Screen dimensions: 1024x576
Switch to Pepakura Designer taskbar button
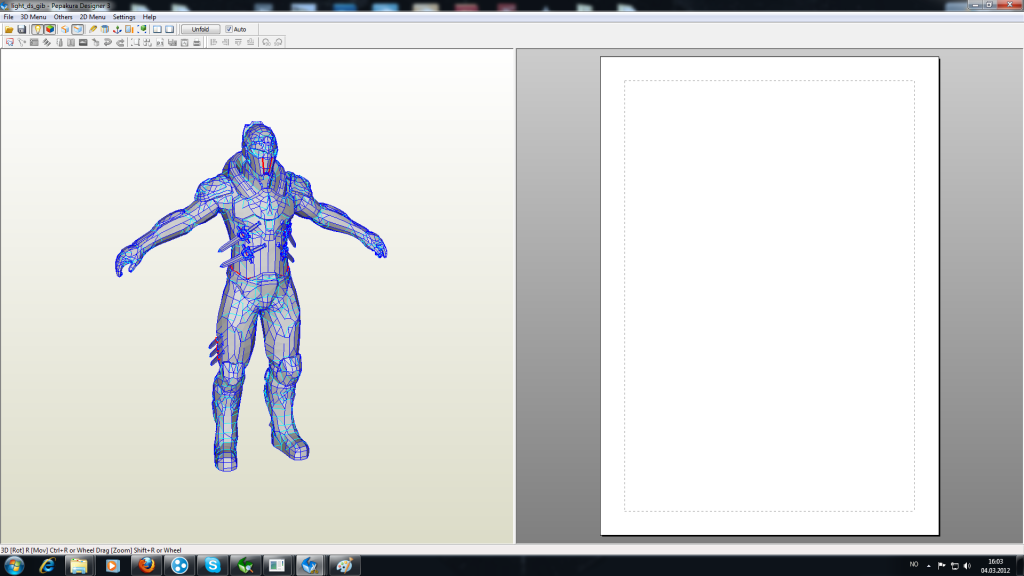click(310, 566)
